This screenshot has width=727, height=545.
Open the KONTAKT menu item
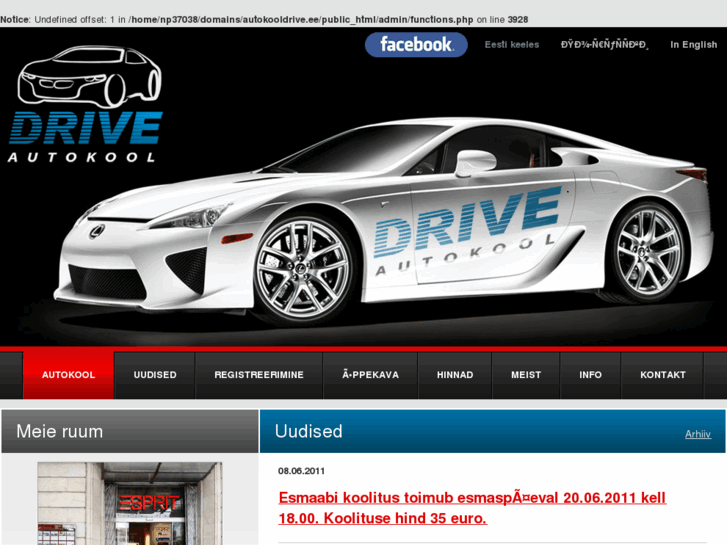point(663,375)
